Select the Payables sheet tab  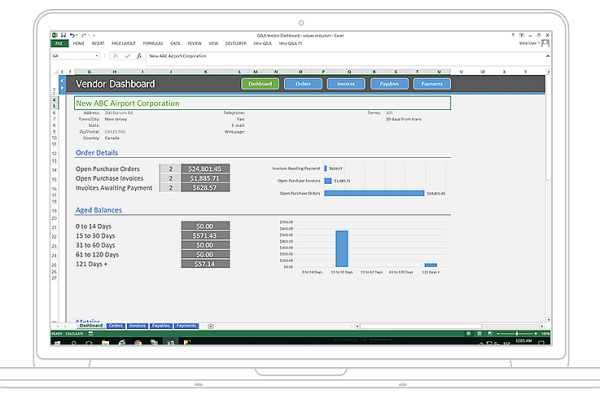tap(161, 326)
